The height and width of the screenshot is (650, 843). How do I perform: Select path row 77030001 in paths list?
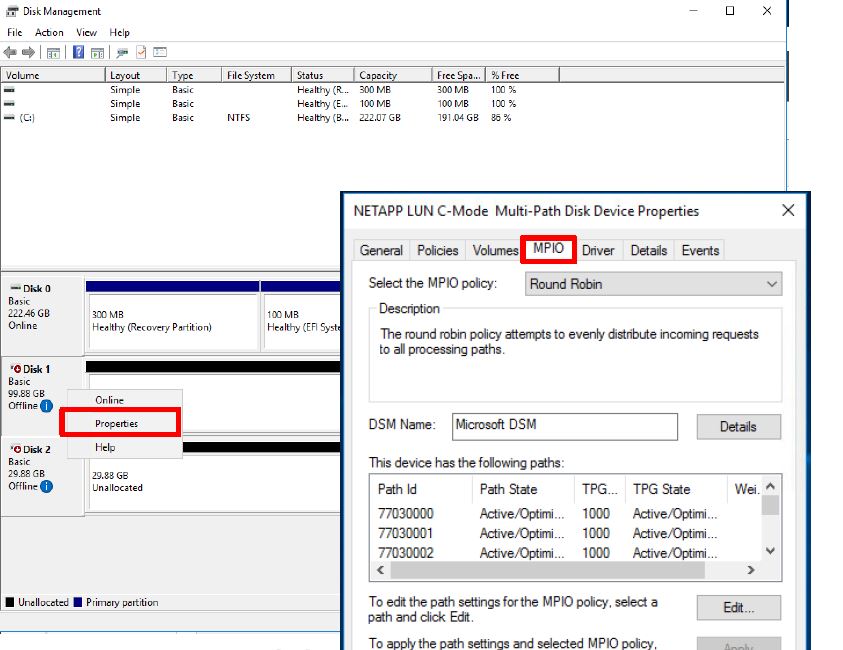point(405,533)
